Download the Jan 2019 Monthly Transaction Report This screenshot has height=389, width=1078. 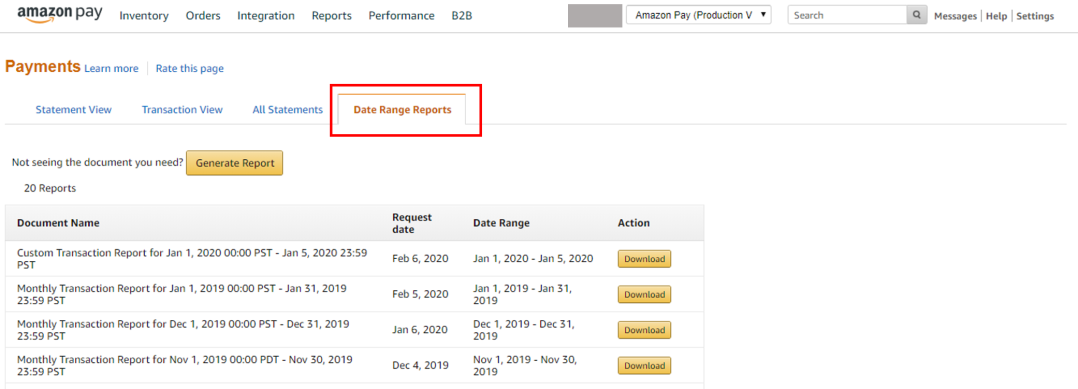pos(644,295)
